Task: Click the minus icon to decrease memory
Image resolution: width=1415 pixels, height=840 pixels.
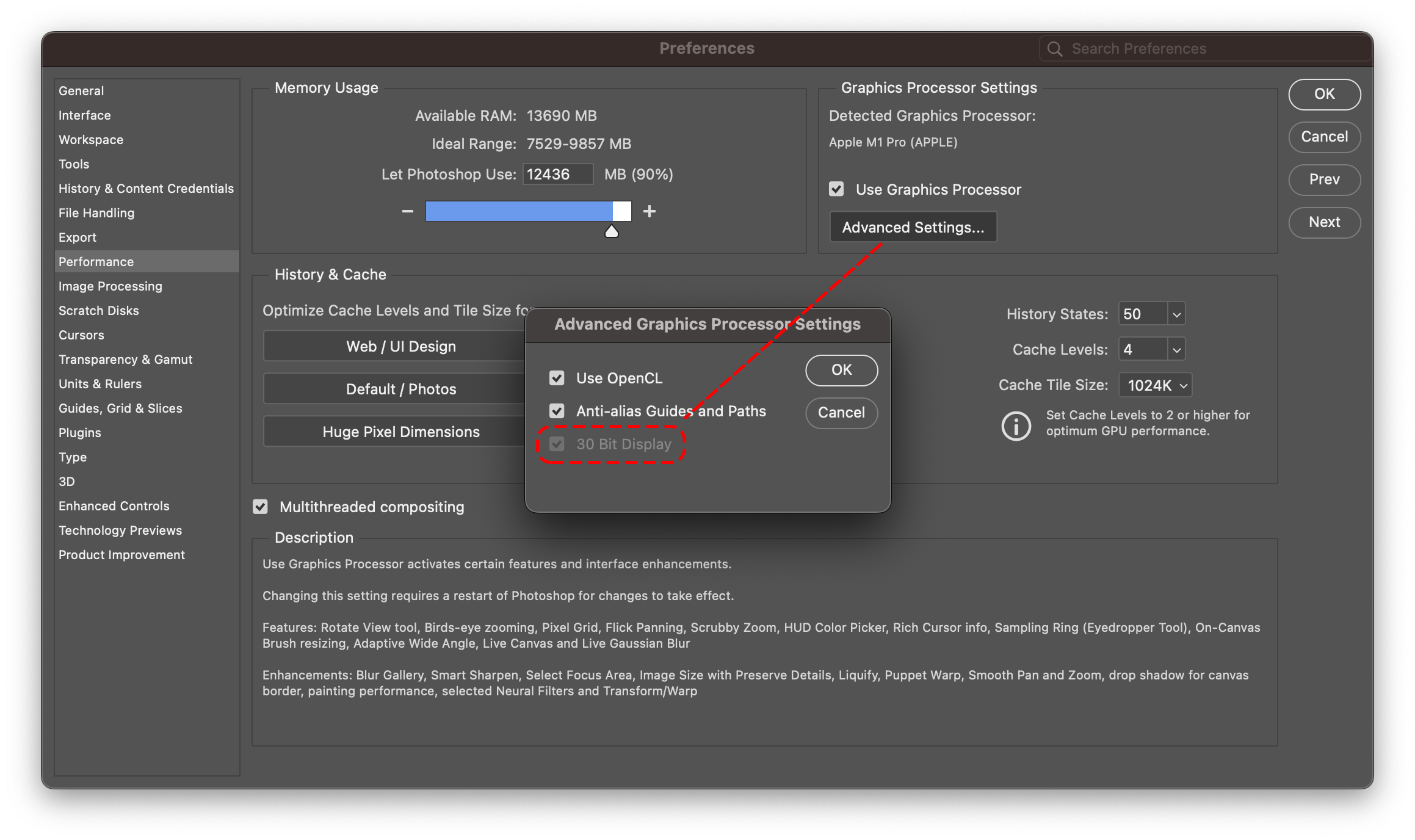Action: tap(408, 211)
